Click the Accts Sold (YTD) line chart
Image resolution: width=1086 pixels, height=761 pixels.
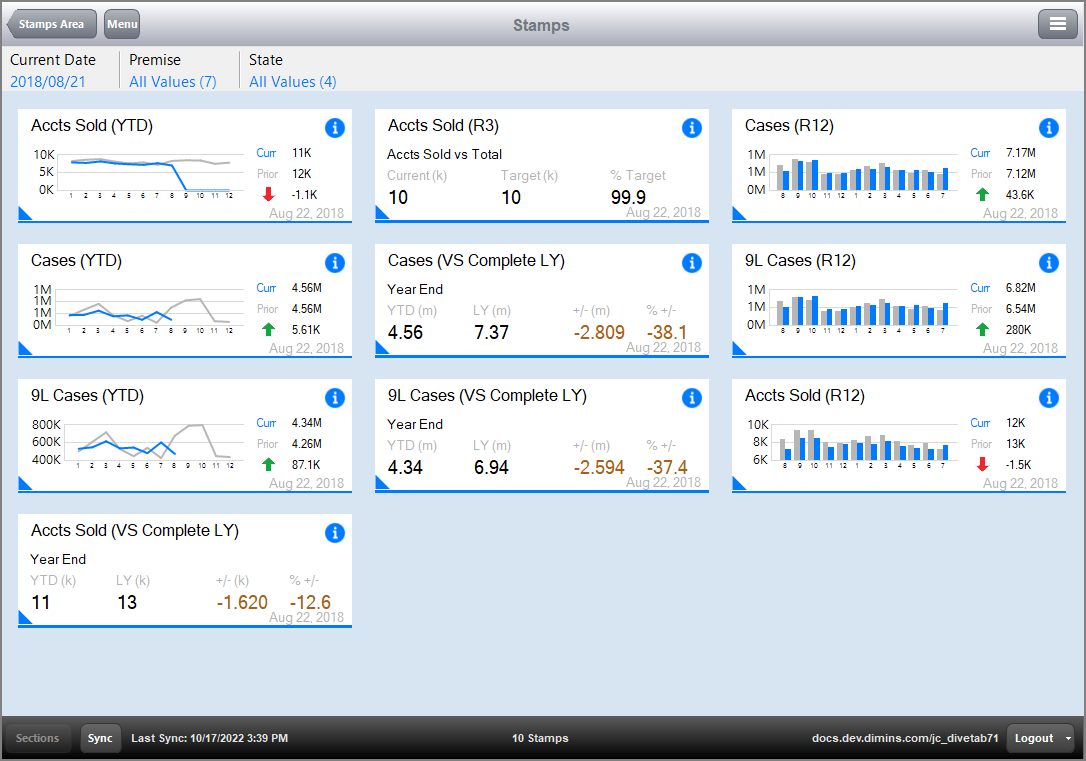coord(150,173)
